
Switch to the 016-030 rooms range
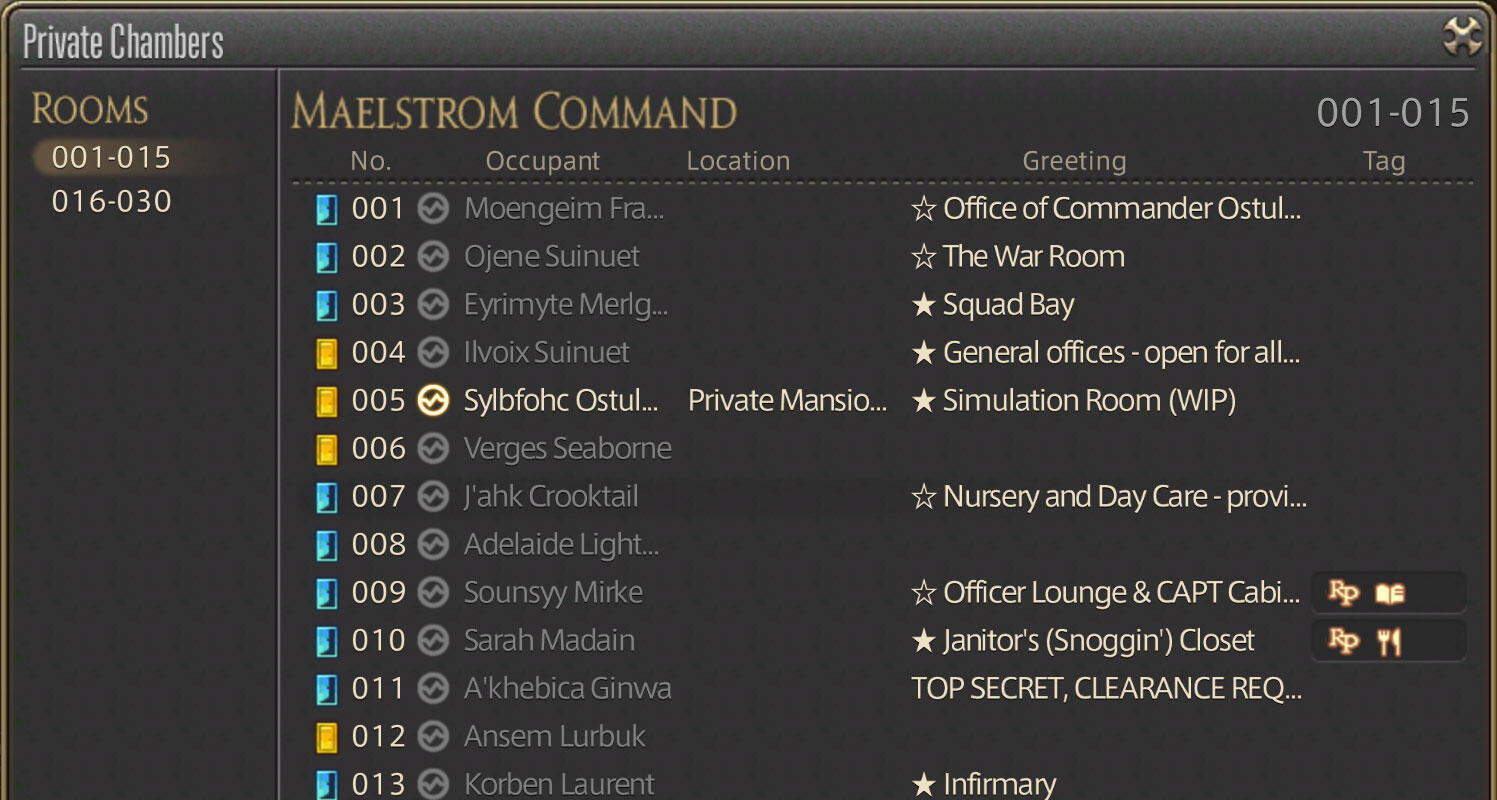tap(111, 201)
